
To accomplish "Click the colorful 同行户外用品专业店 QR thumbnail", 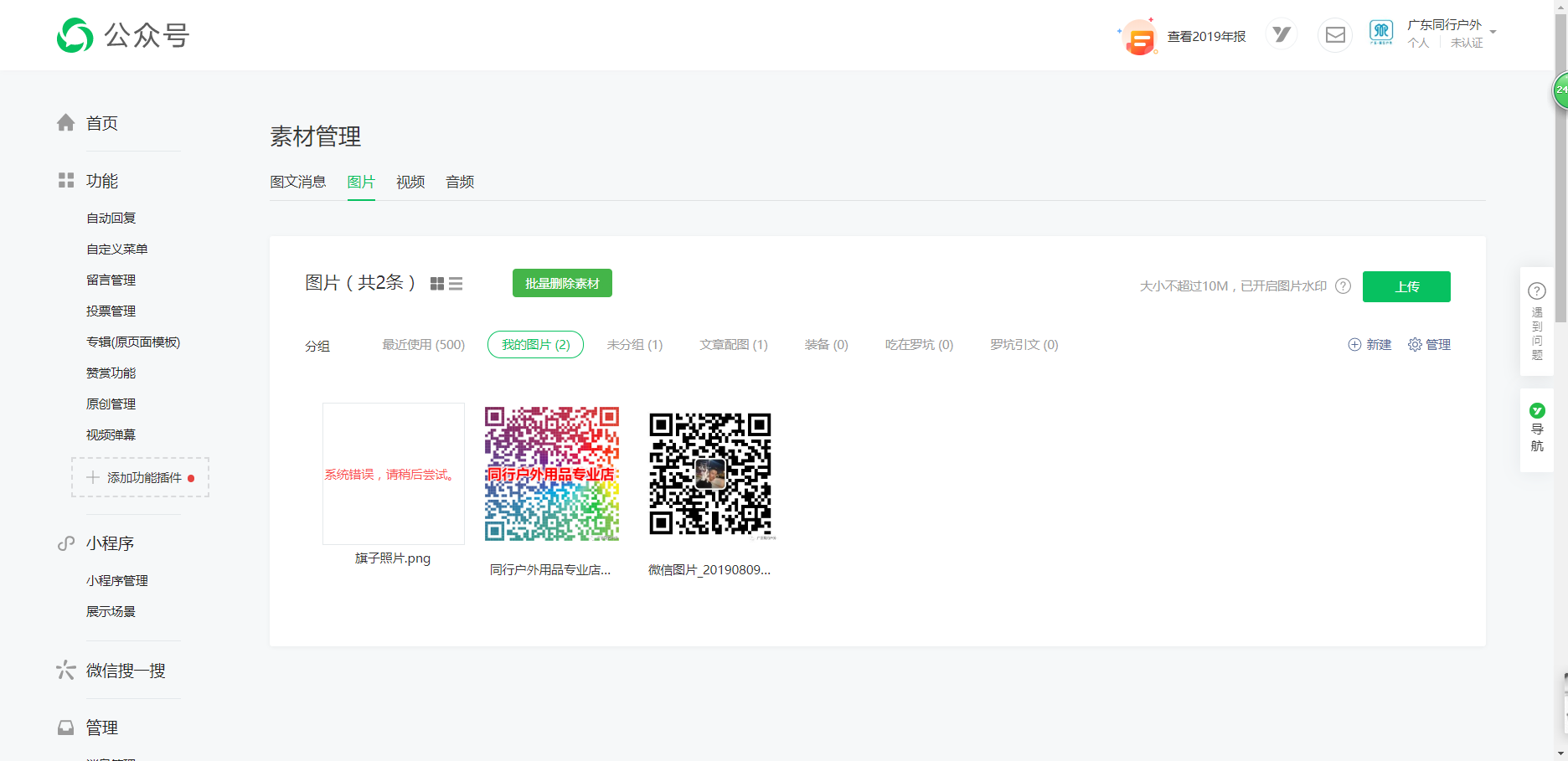I will coord(552,474).
